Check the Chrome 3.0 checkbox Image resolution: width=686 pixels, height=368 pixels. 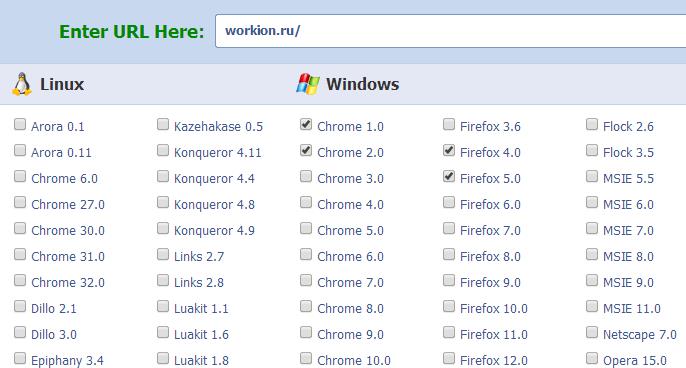point(306,176)
